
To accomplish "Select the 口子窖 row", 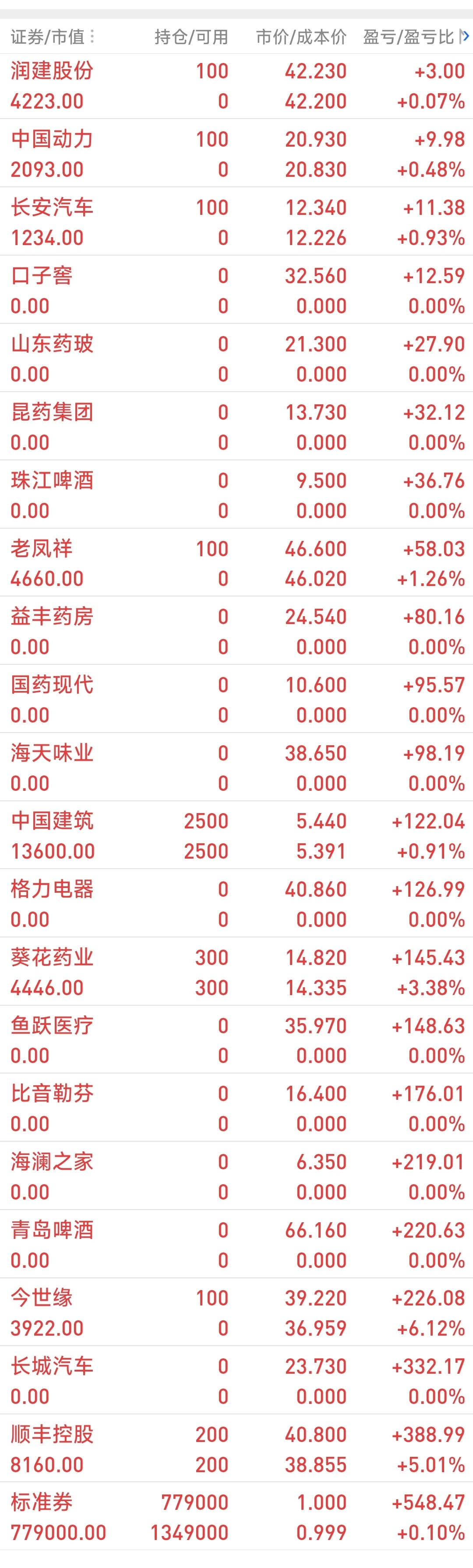I will click(236, 290).
